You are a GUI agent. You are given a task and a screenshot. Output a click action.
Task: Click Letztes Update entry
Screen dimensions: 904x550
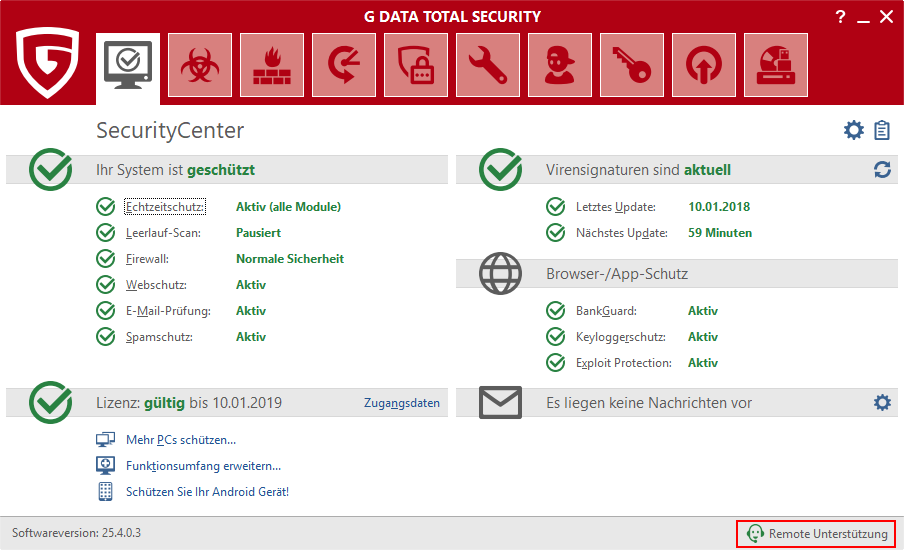(616, 207)
